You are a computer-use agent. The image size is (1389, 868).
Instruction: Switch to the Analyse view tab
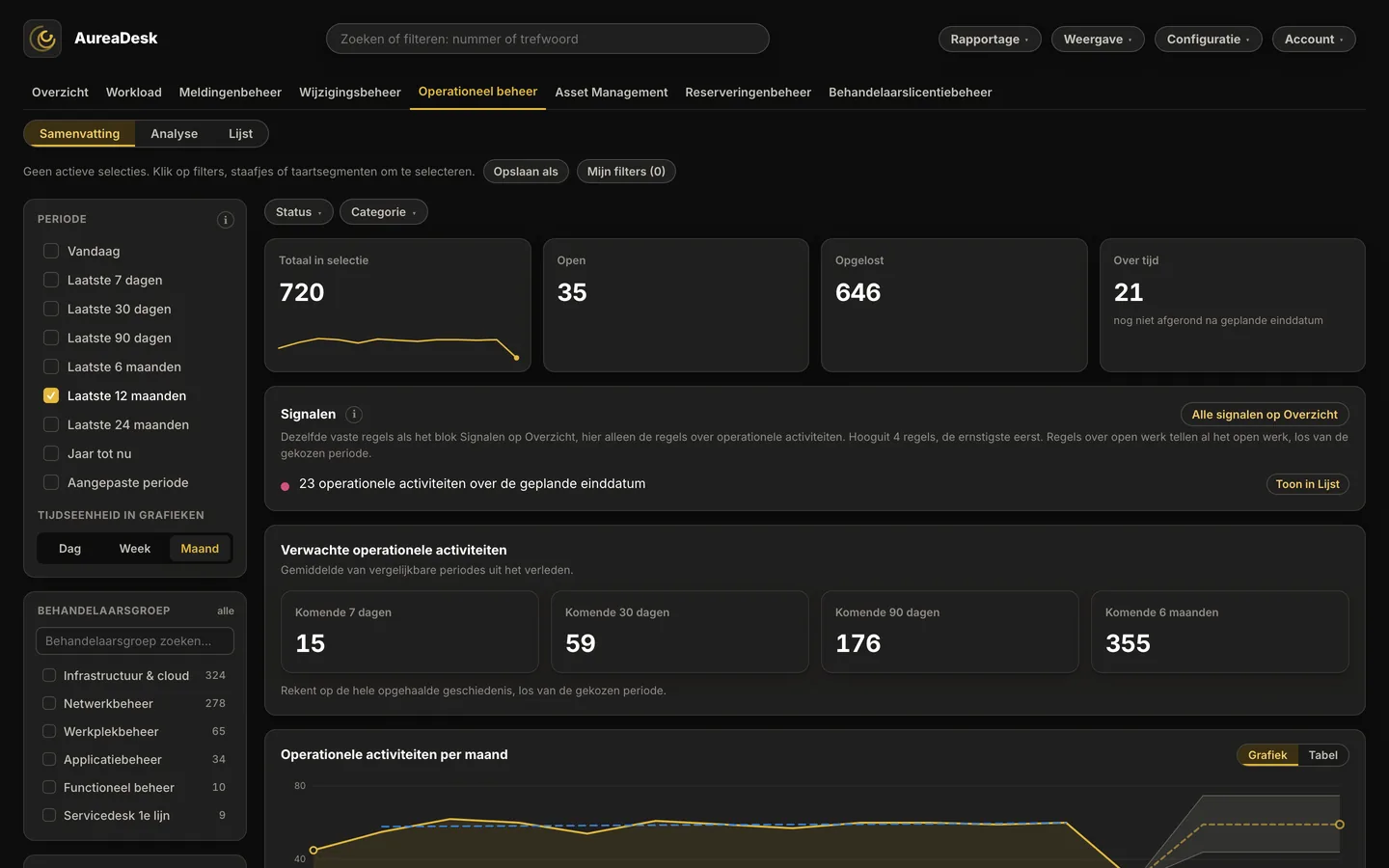click(x=175, y=134)
